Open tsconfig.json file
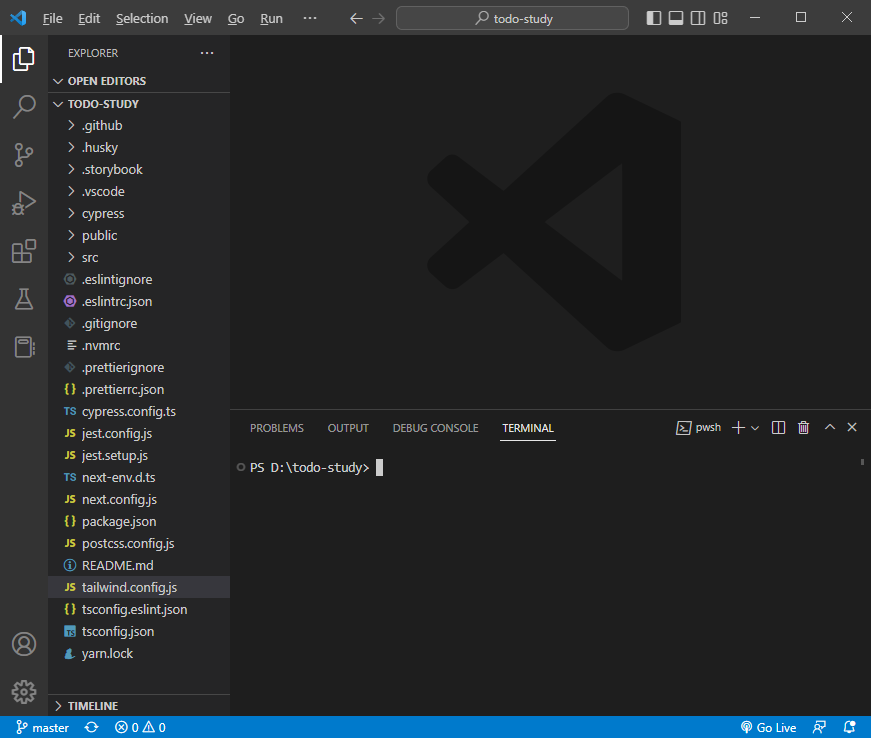This screenshot has height=738, width=871. tap(139, 631)
